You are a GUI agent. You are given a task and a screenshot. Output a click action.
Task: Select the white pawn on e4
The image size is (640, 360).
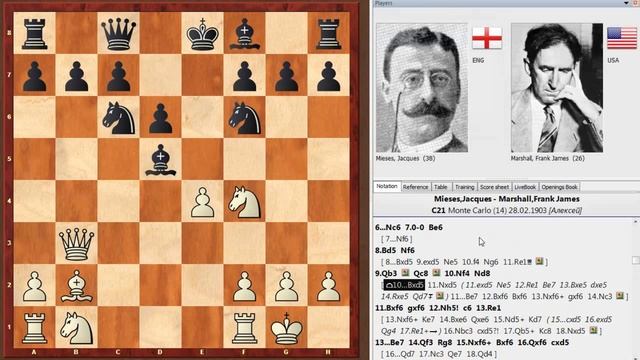[202, 202]
